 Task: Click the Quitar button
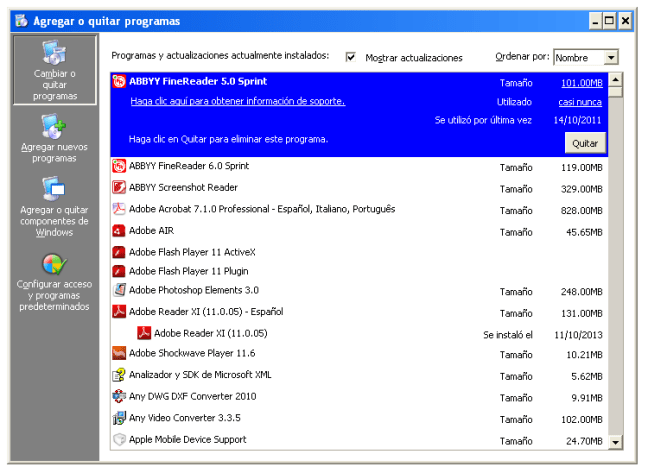[585, 143]
